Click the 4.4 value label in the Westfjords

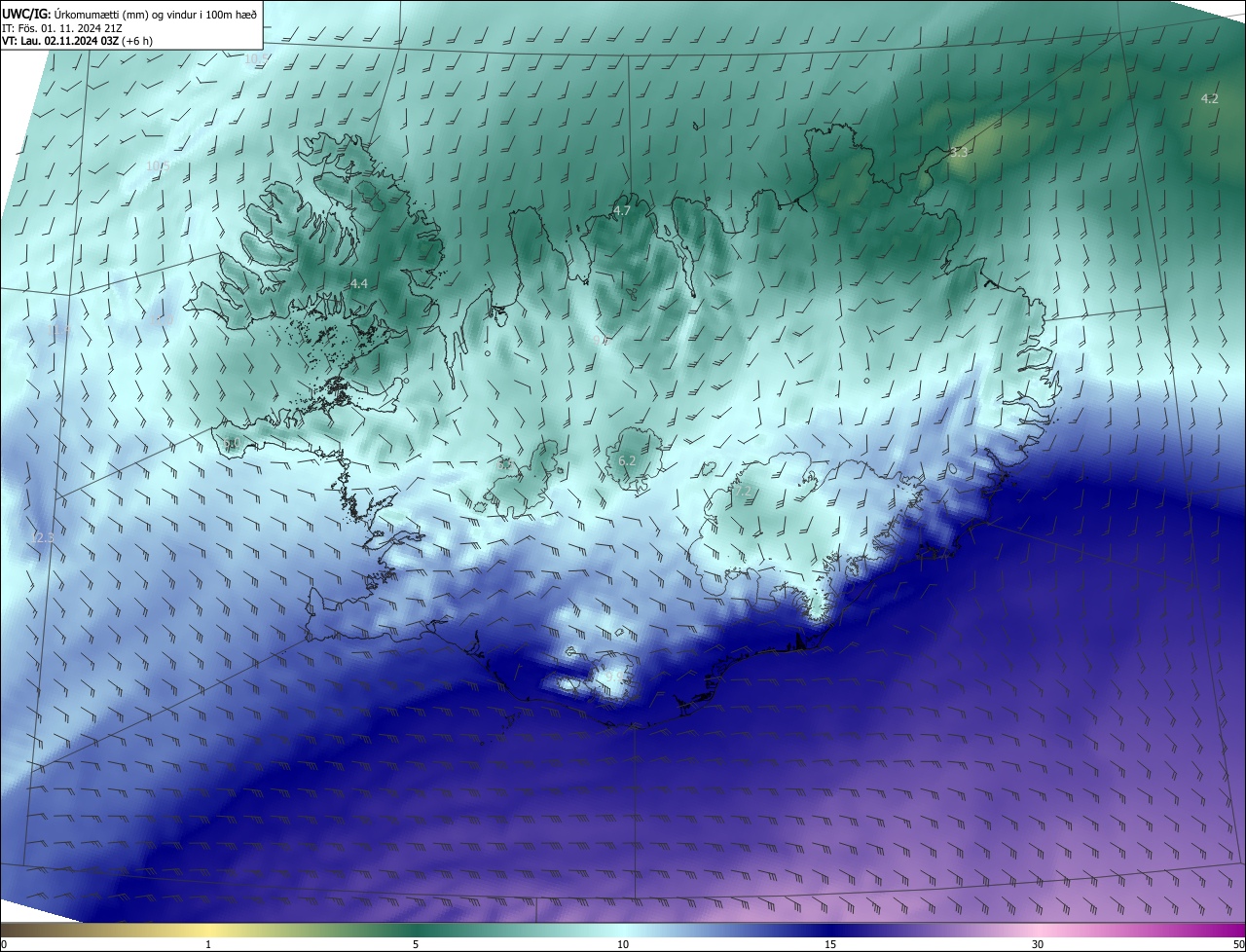pos(359,283)
